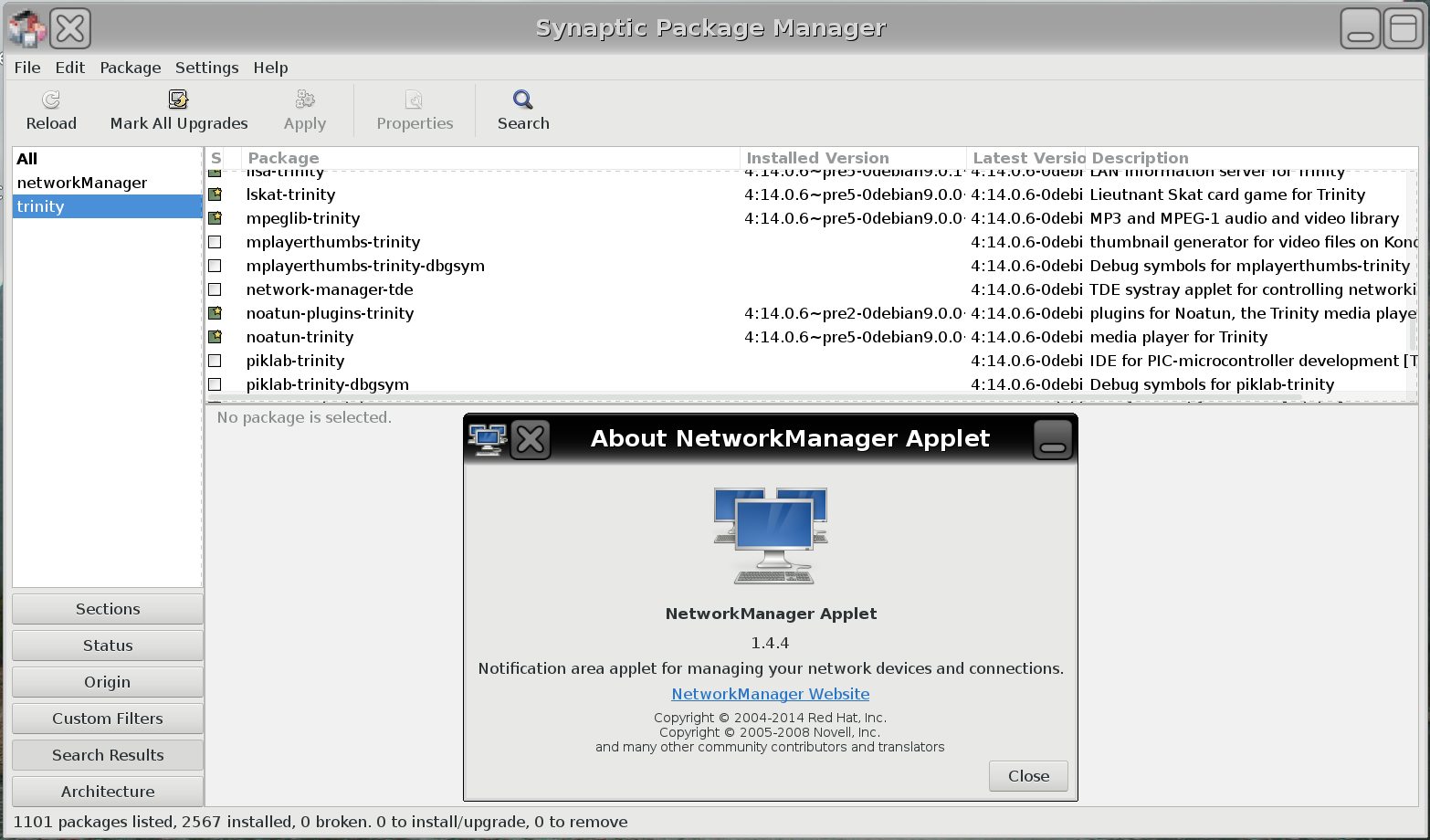The image size is (1430, 840).
Task: Click 'MP3 and MPEG-1 audio and video library' description
Action: (x=1244, y=218)
